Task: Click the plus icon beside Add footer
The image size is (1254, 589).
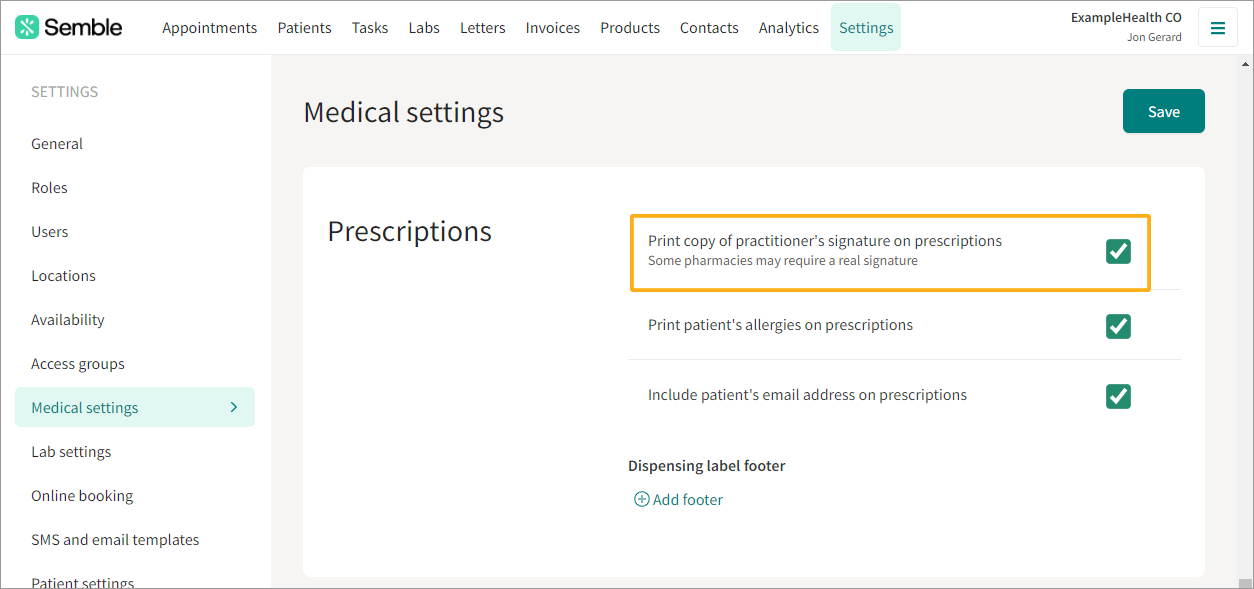Action: pyautogui.click(x=641, y=498)
